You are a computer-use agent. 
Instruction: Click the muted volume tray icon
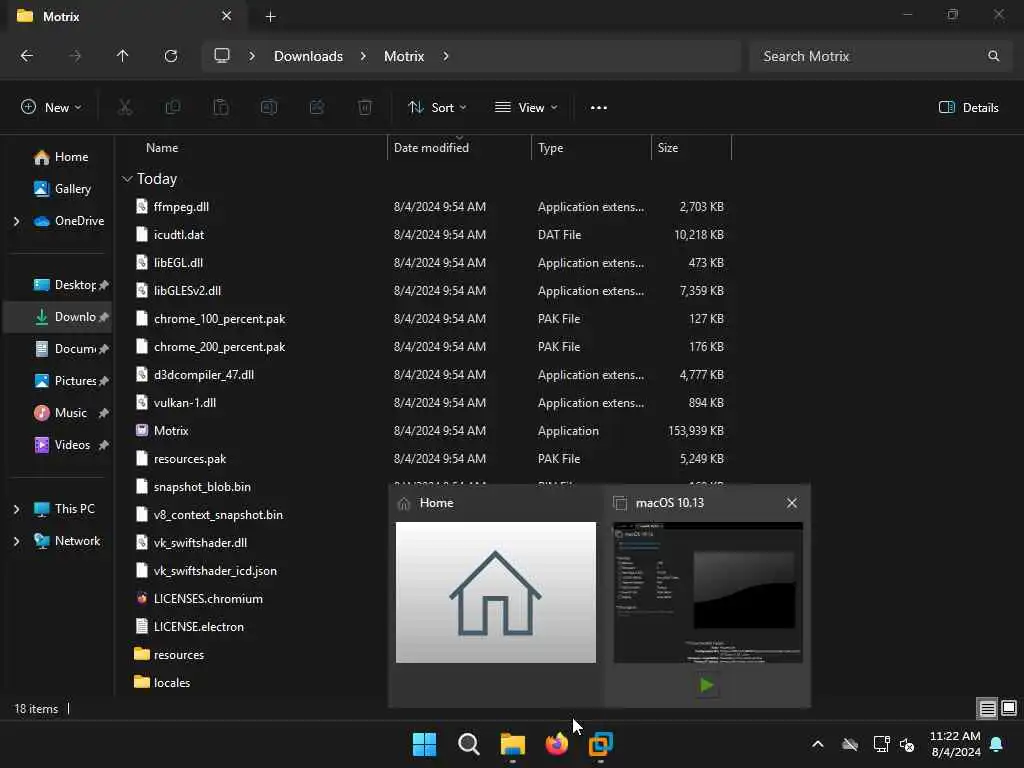[x=907, y=744]
